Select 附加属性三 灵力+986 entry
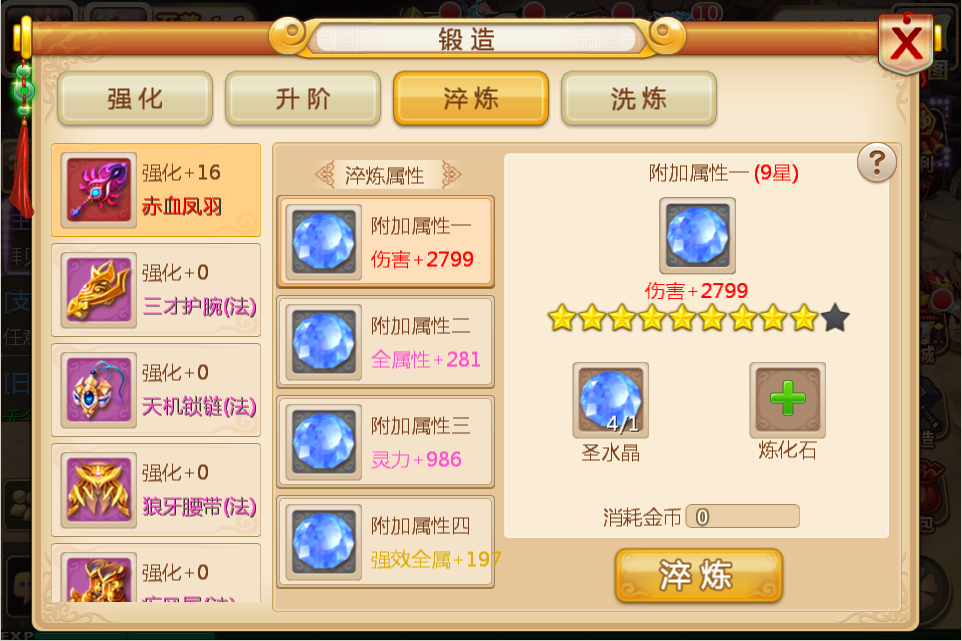962x641 pixels. (385, 442)
